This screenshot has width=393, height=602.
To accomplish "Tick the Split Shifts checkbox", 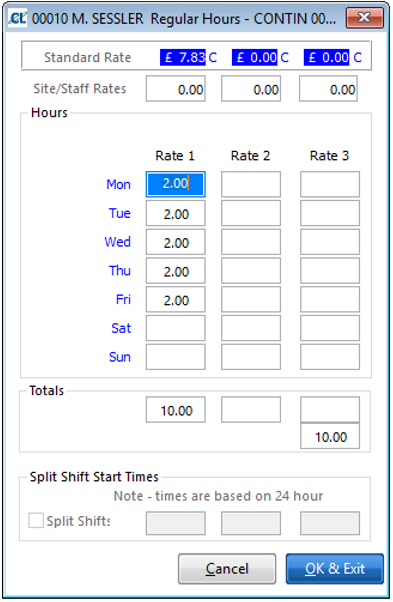I will click(36, 521).
